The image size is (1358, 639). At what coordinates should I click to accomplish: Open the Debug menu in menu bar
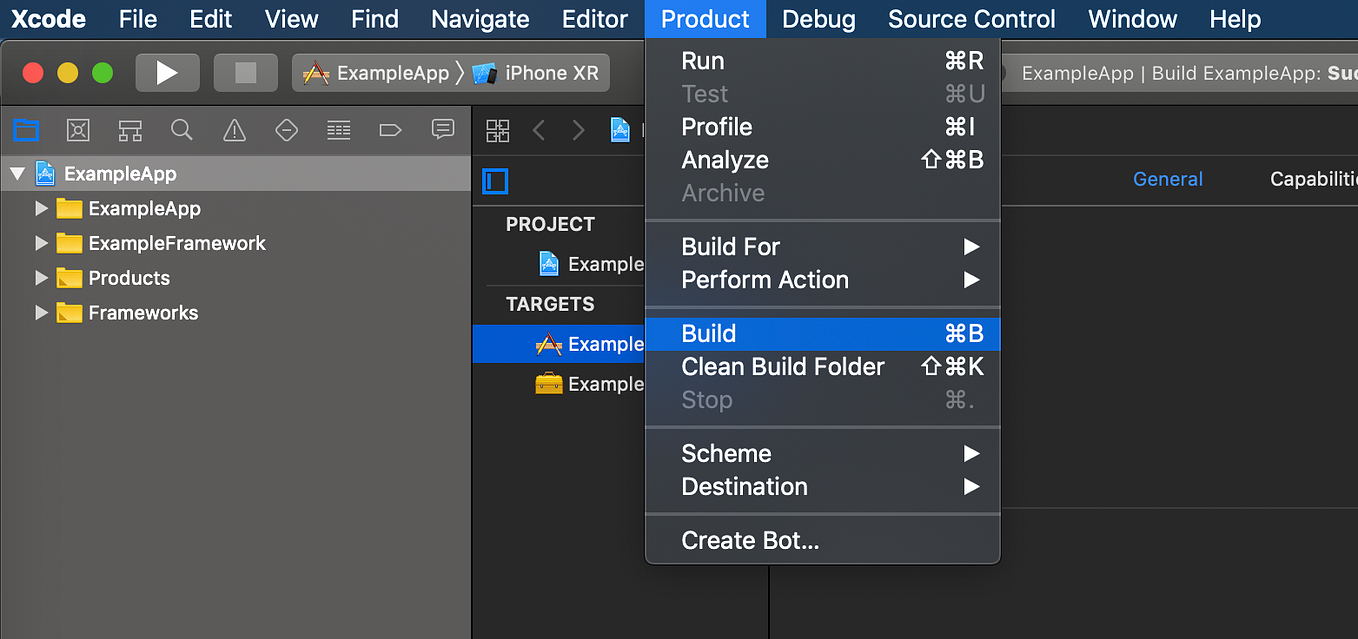pos(818,19)
